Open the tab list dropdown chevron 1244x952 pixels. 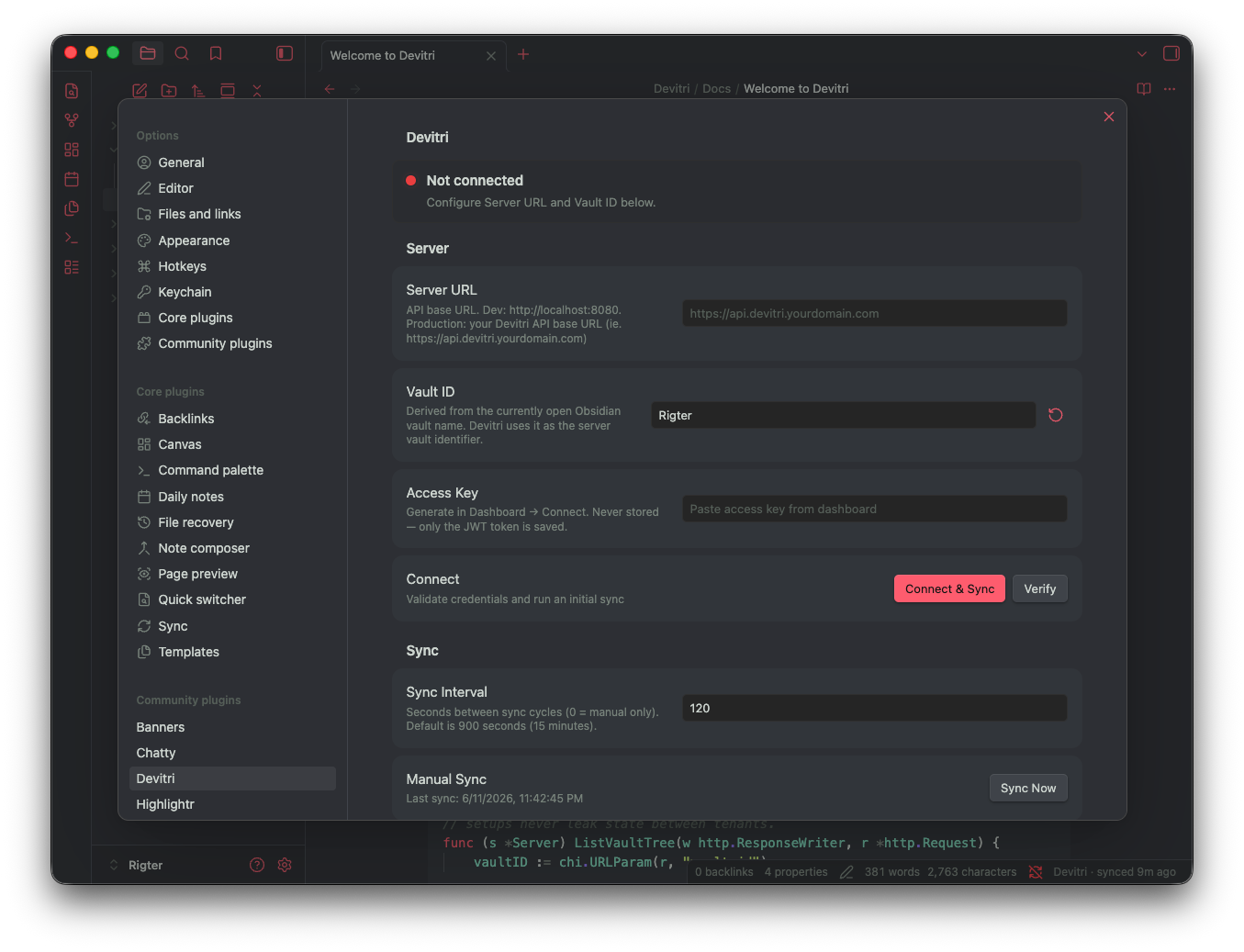pyautogui.click(x=1142, y=54)
